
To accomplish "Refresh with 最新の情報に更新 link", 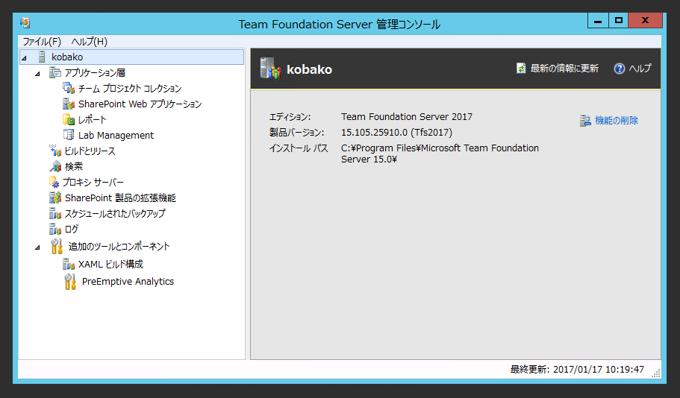I will click(x=564, y=69).
